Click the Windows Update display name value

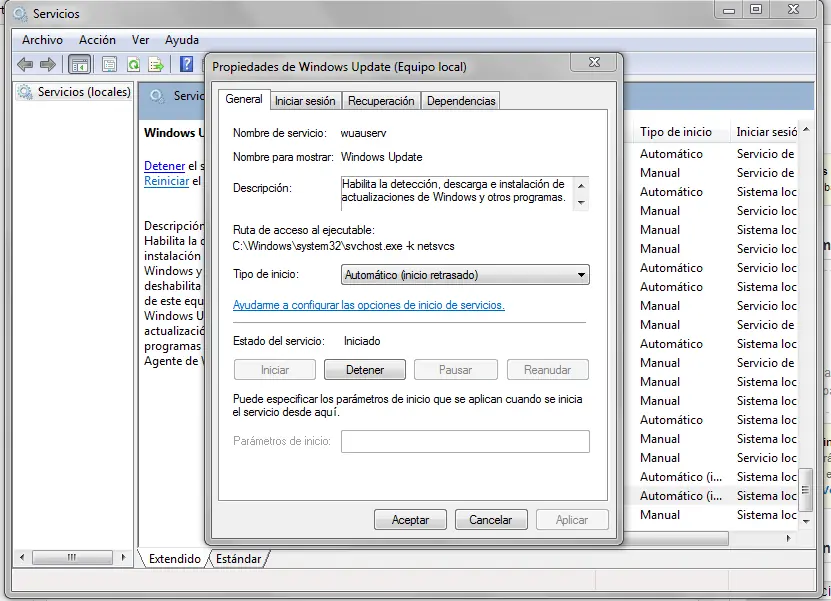tap(382, 157)
